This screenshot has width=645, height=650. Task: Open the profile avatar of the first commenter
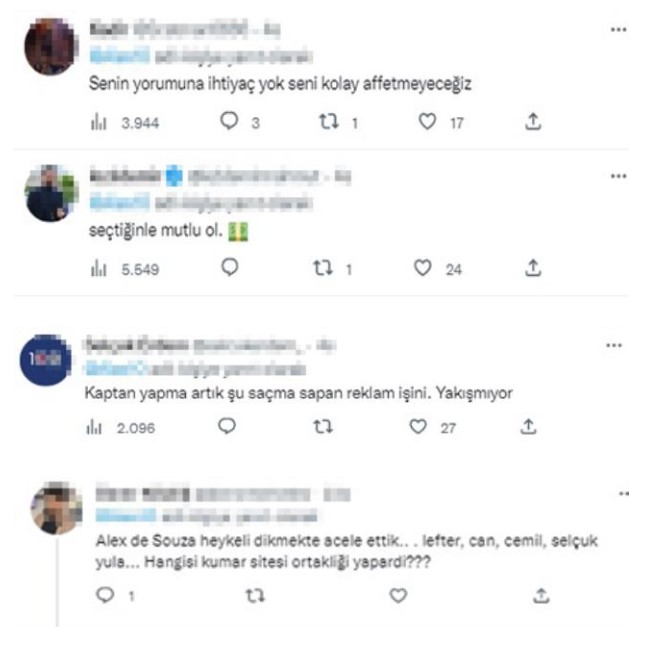[x=51, y=45]
